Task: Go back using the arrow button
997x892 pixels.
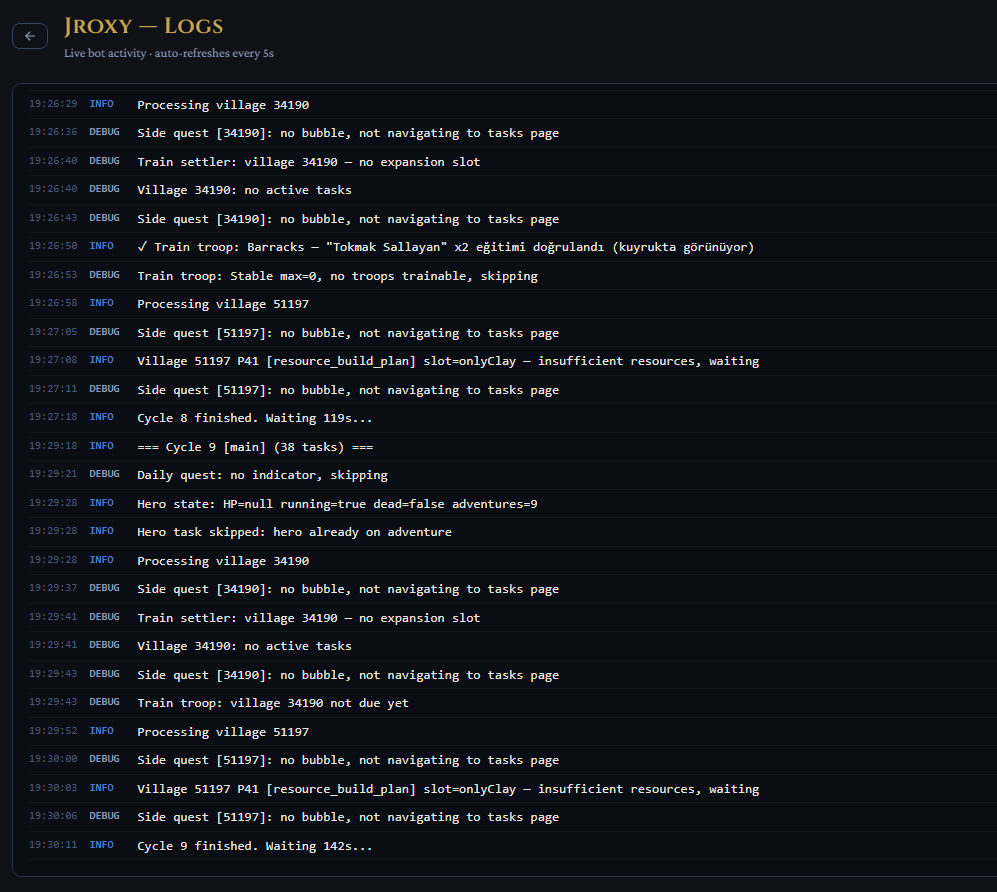Action: tap(30, 36)
